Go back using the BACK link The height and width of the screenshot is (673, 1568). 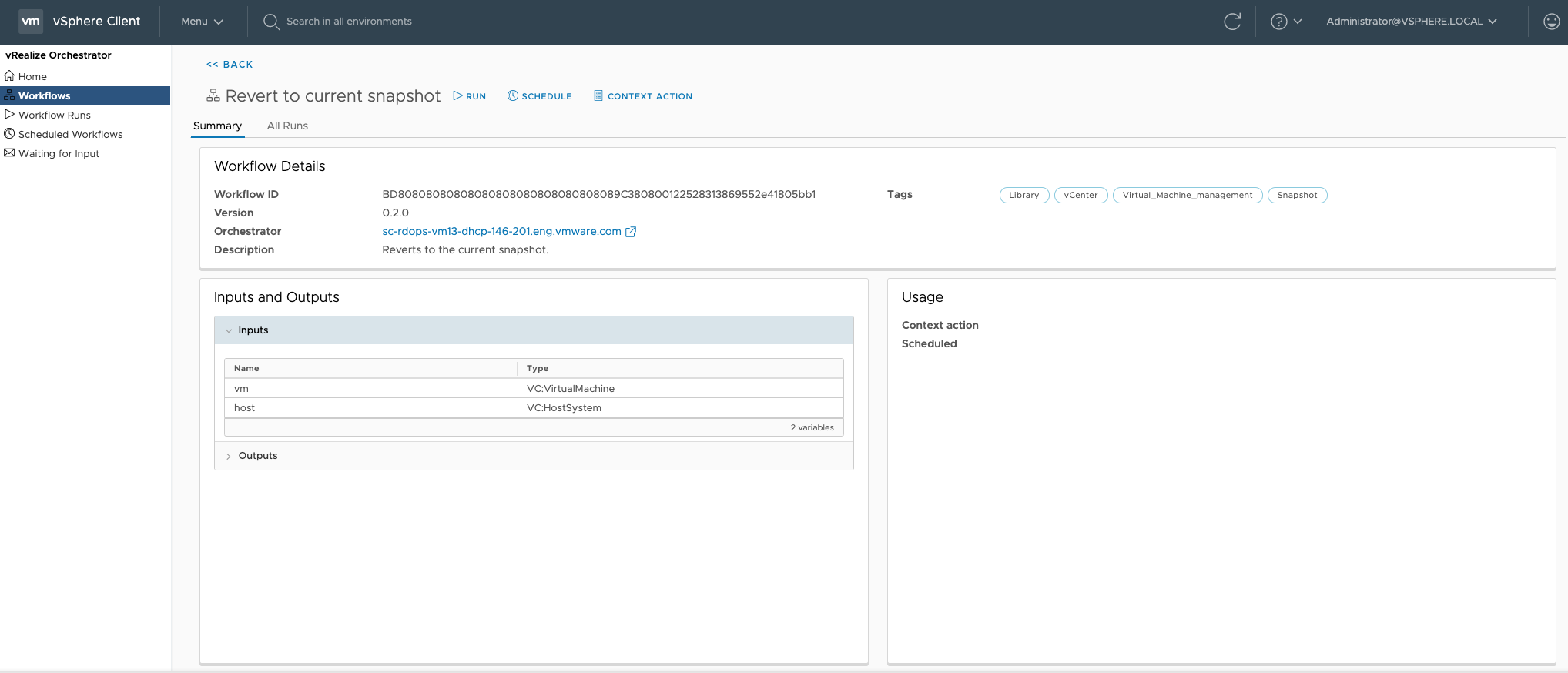pyautogui.click(x=230, y=65)
